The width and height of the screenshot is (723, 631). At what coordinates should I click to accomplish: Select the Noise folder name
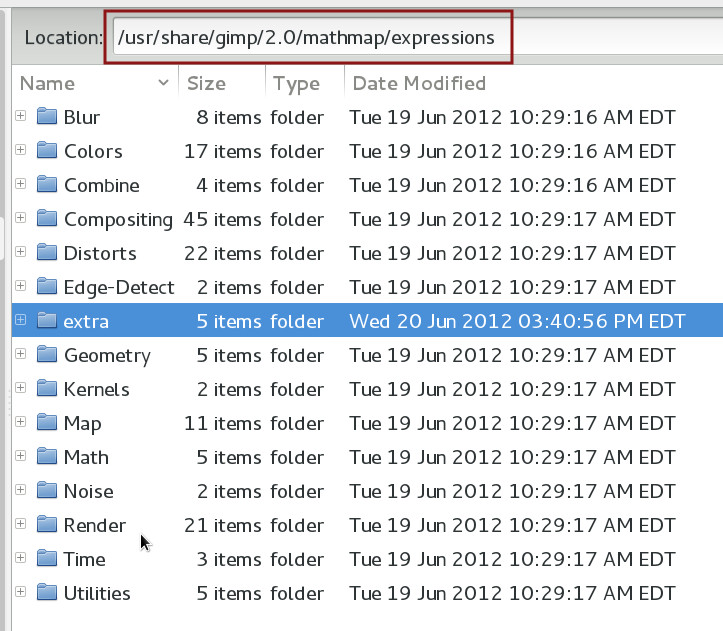point(89,491)
